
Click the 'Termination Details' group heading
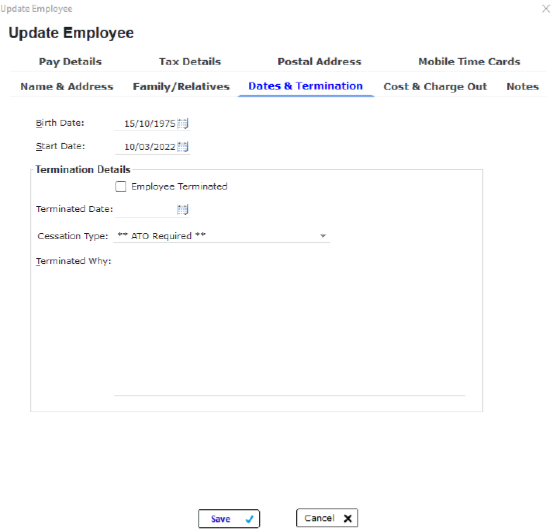[83, 170]
